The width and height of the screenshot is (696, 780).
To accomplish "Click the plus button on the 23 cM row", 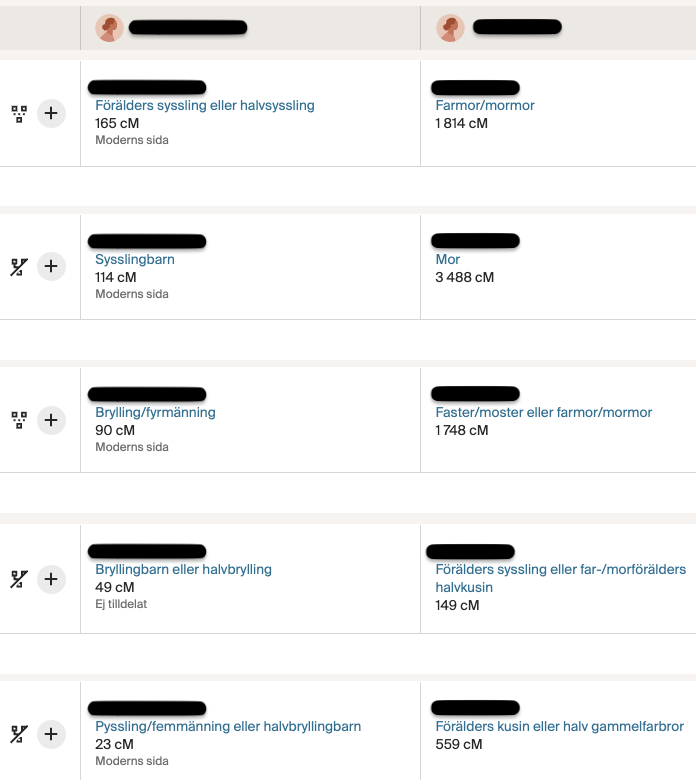I will tap(51, 734).
